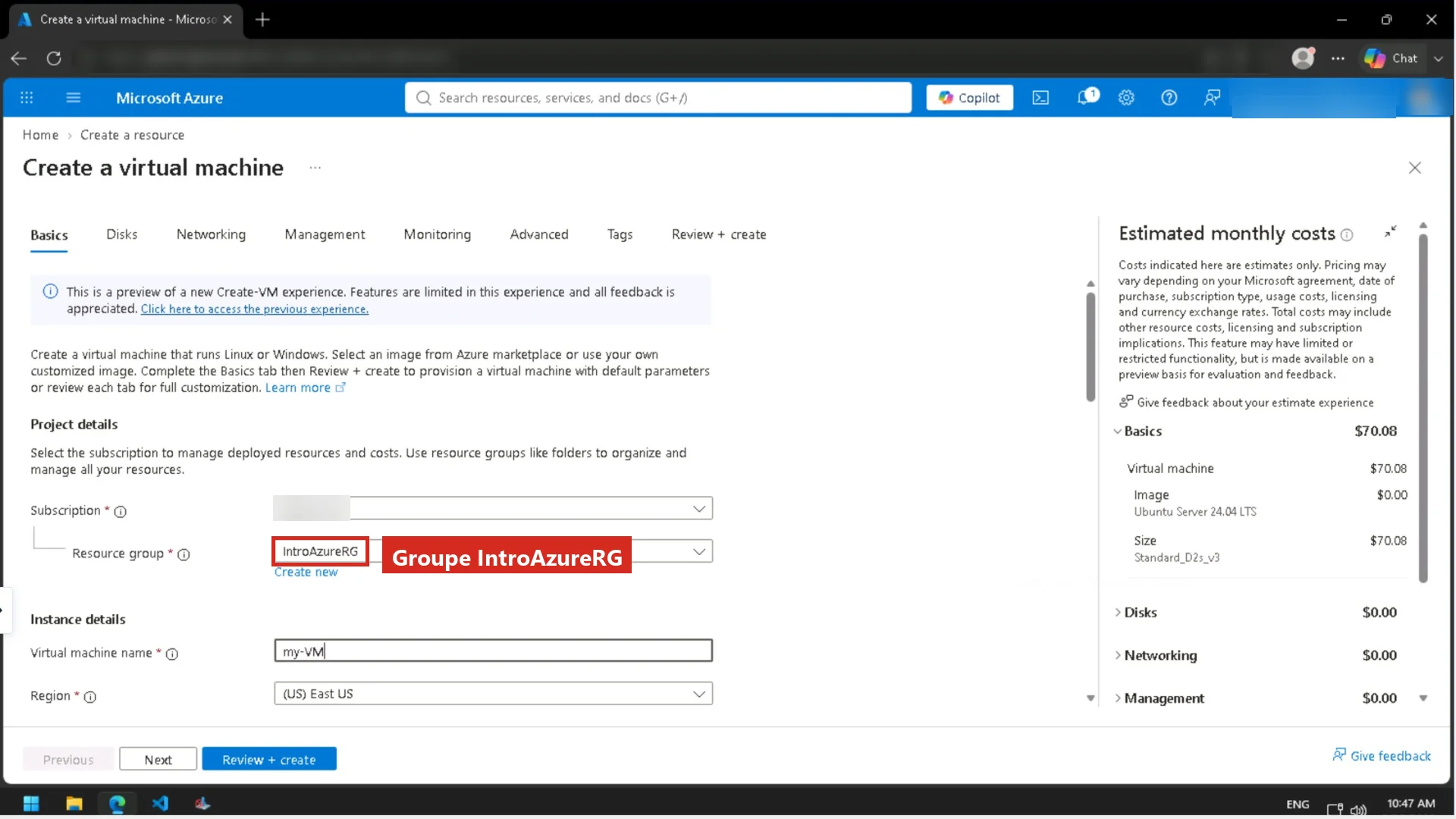Open portal settings gear
The height and width of the screenshot is (819, 1456).
[x=1126, y=98]
